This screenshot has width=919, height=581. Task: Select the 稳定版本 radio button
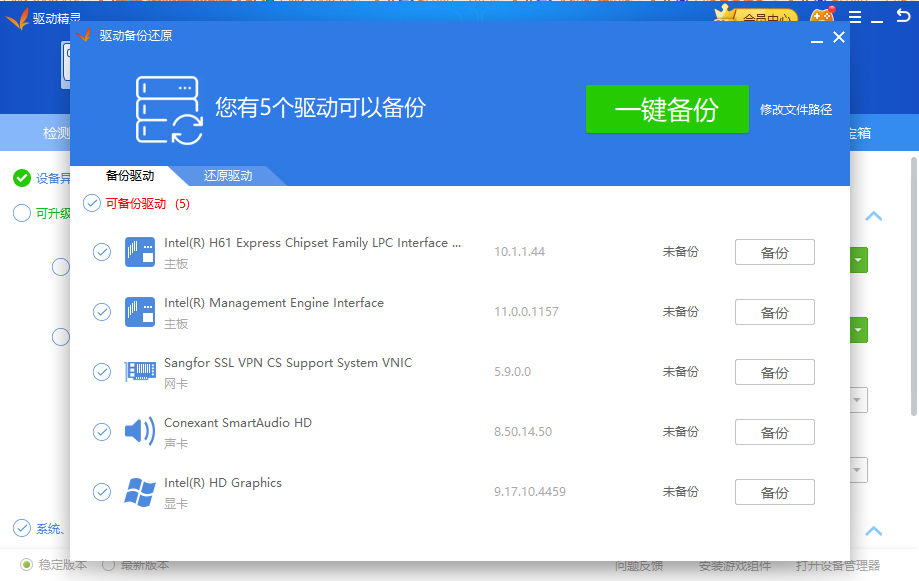[x=27, y=565]
